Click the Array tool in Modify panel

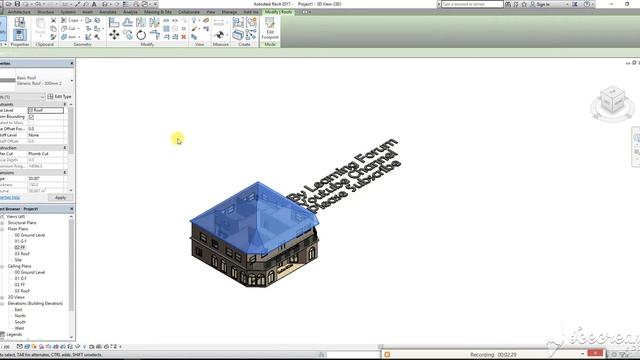click(166, 29)
